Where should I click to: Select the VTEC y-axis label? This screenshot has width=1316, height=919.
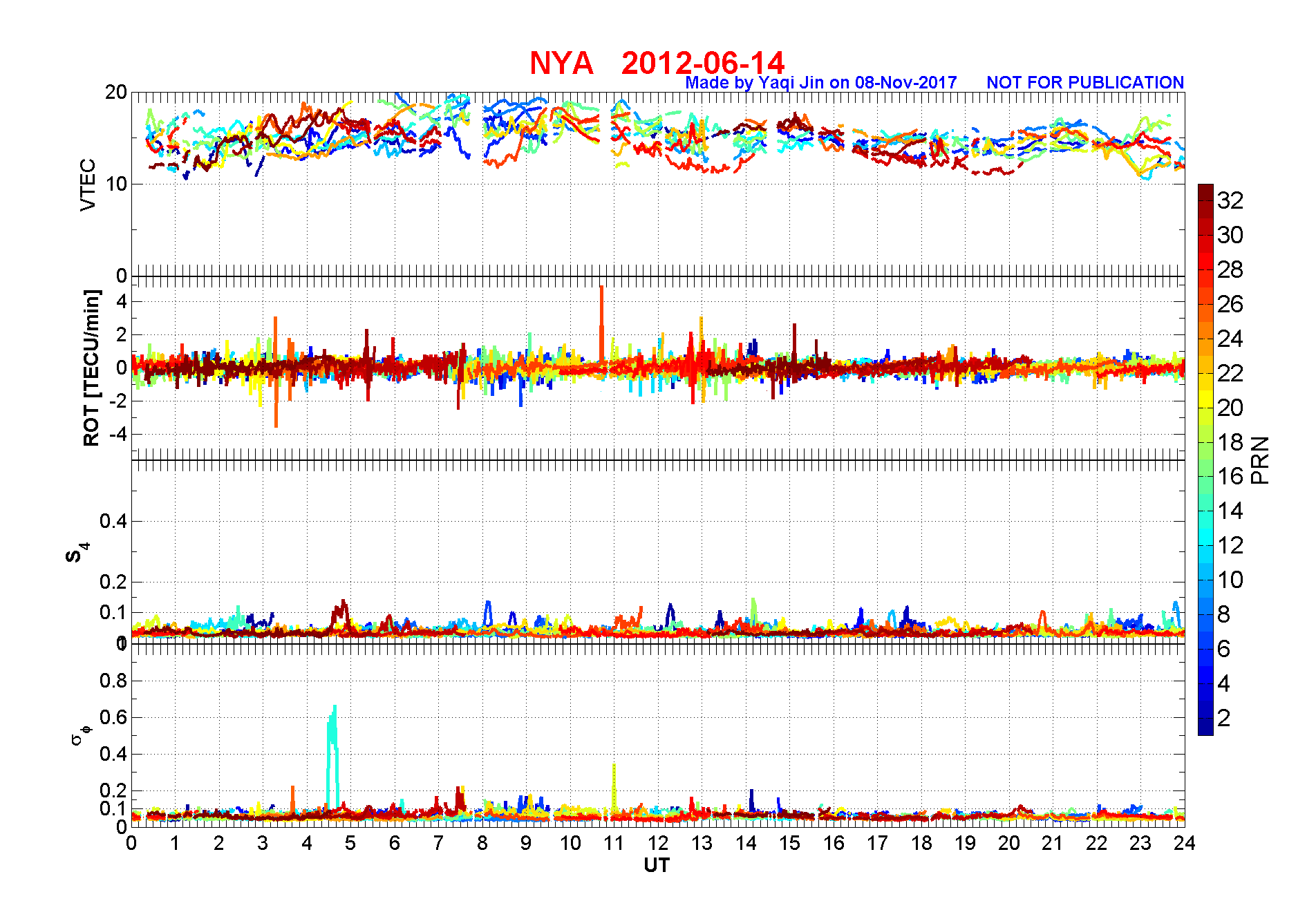click(88, 184)
